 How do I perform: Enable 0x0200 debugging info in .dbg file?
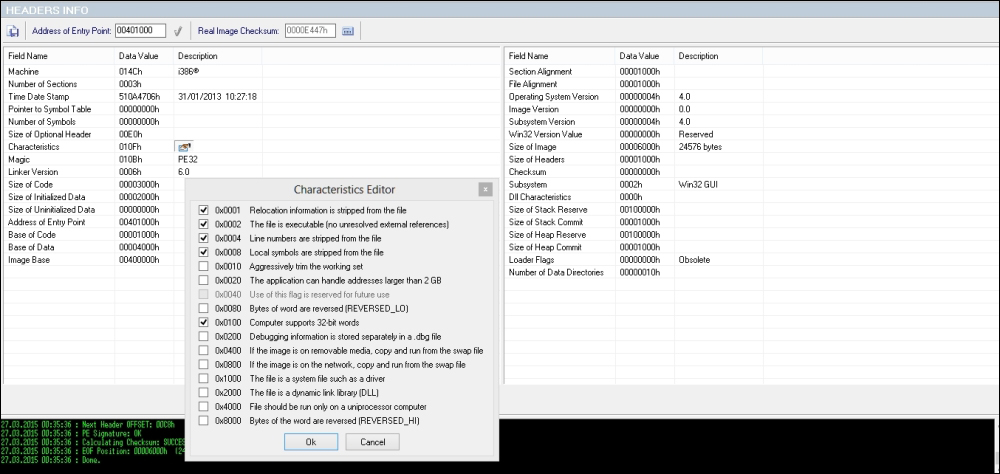point(203,336)
